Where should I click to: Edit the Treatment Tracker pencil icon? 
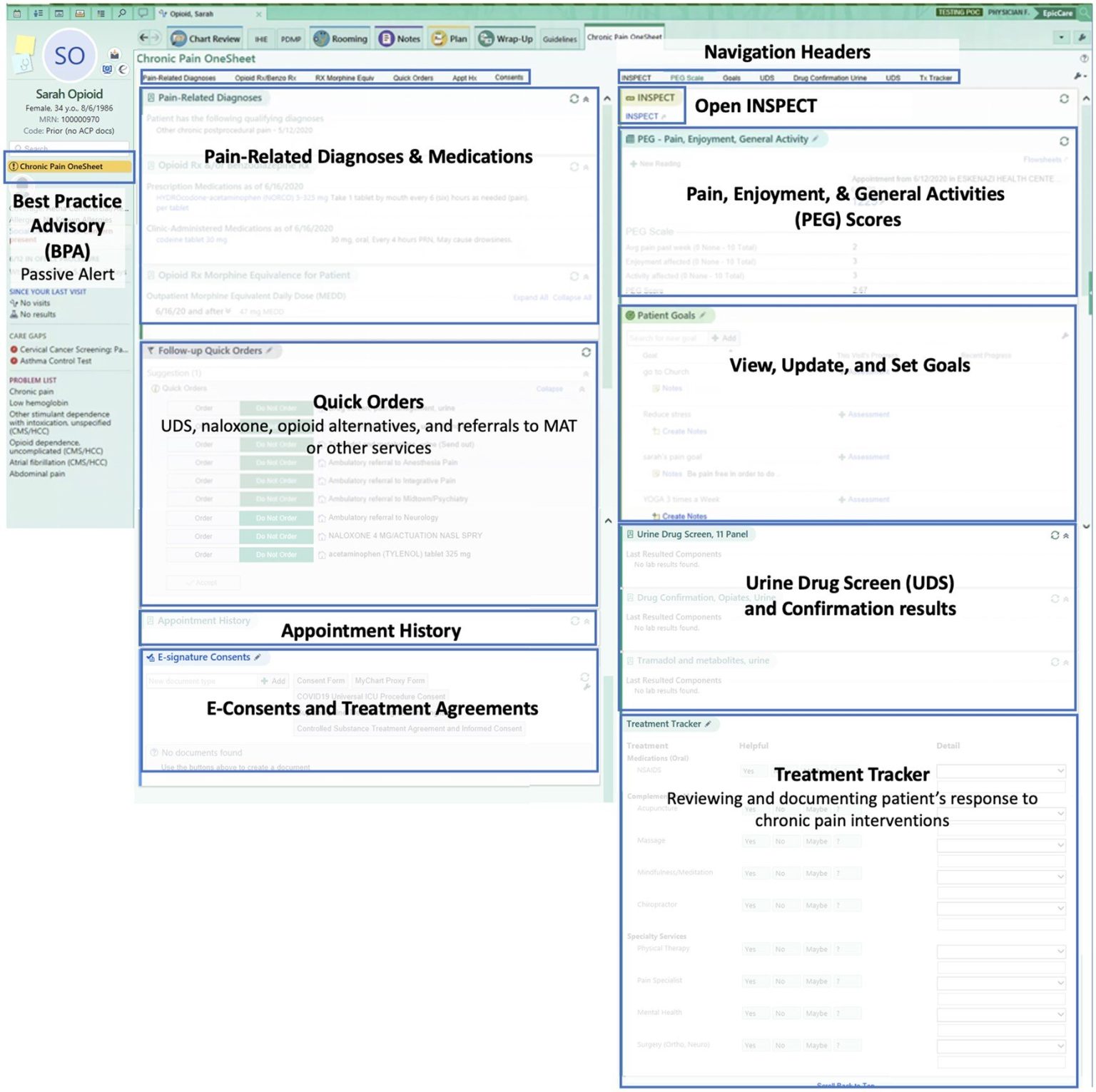(708, 724)
